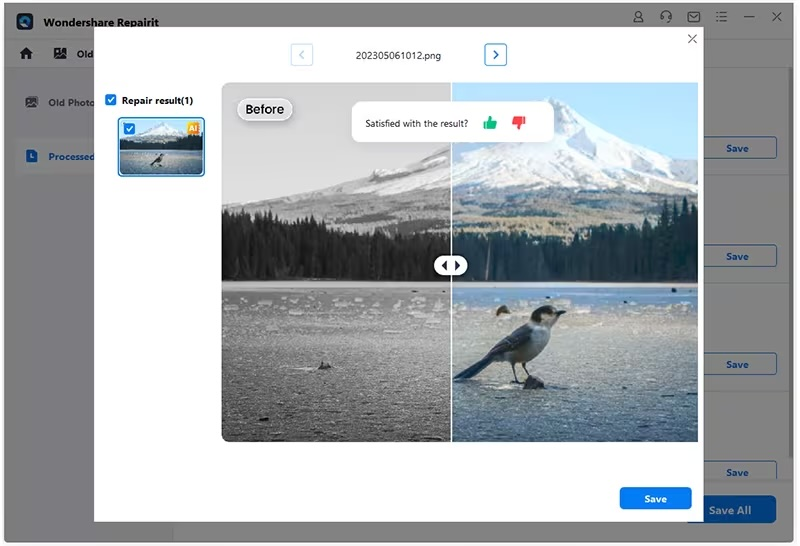Open the headset support icon

(x=666, y=18)
